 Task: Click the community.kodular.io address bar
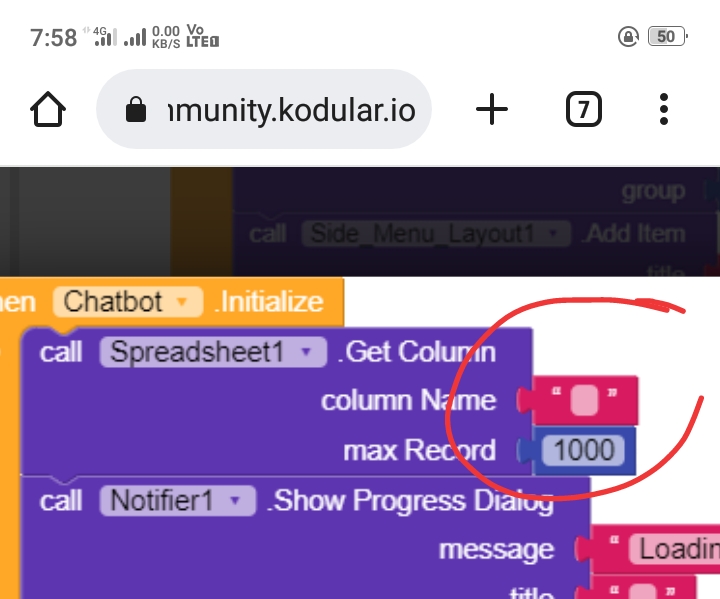(x=264, y=109)
